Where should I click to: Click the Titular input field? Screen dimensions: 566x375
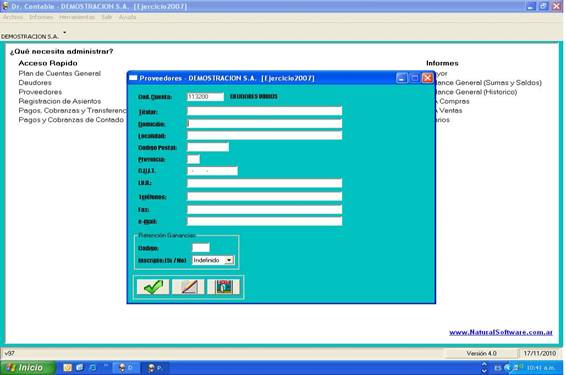click(x=265, y=111)
